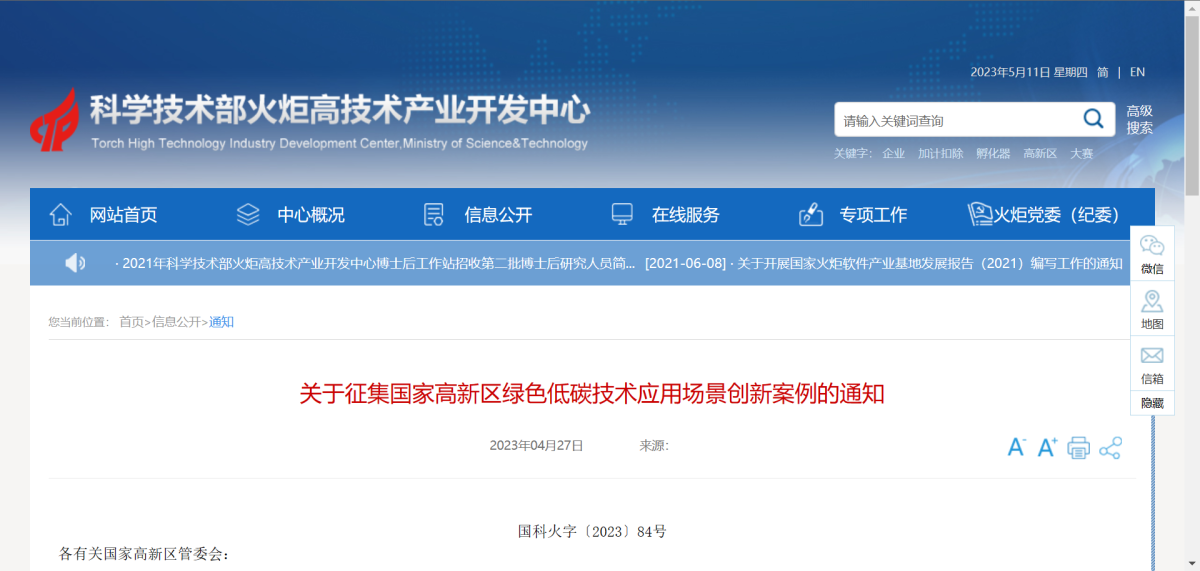Click the 孵化器 keyword link

click(993, 154)
